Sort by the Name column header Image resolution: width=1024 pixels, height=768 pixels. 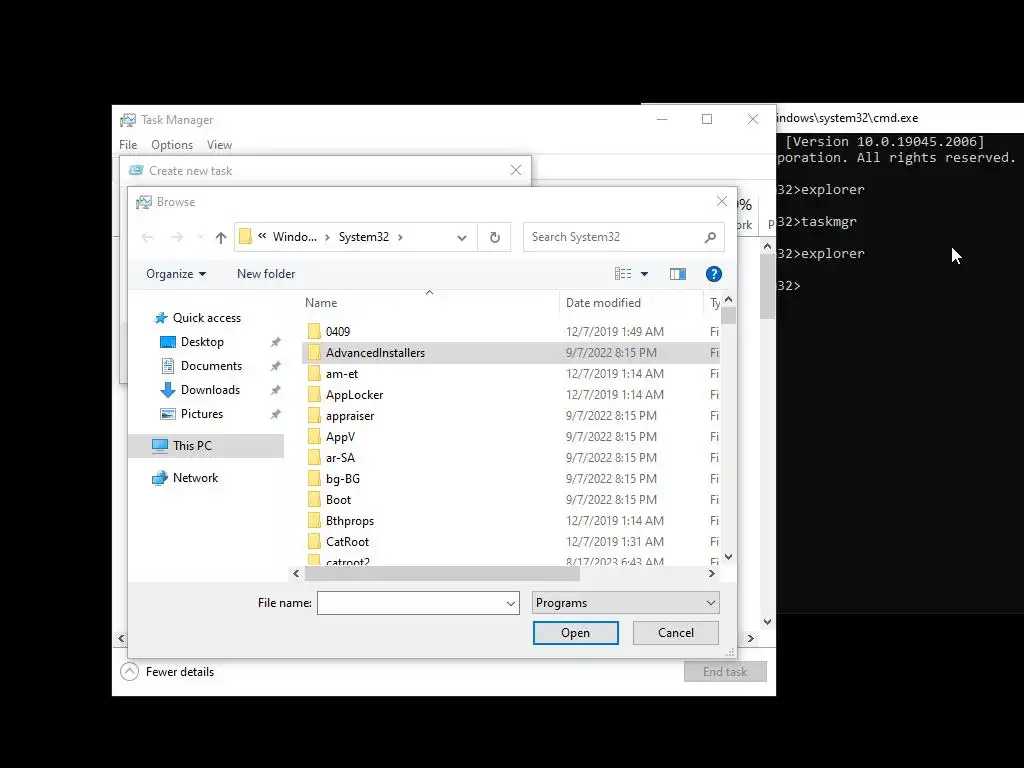click(431, 303)
